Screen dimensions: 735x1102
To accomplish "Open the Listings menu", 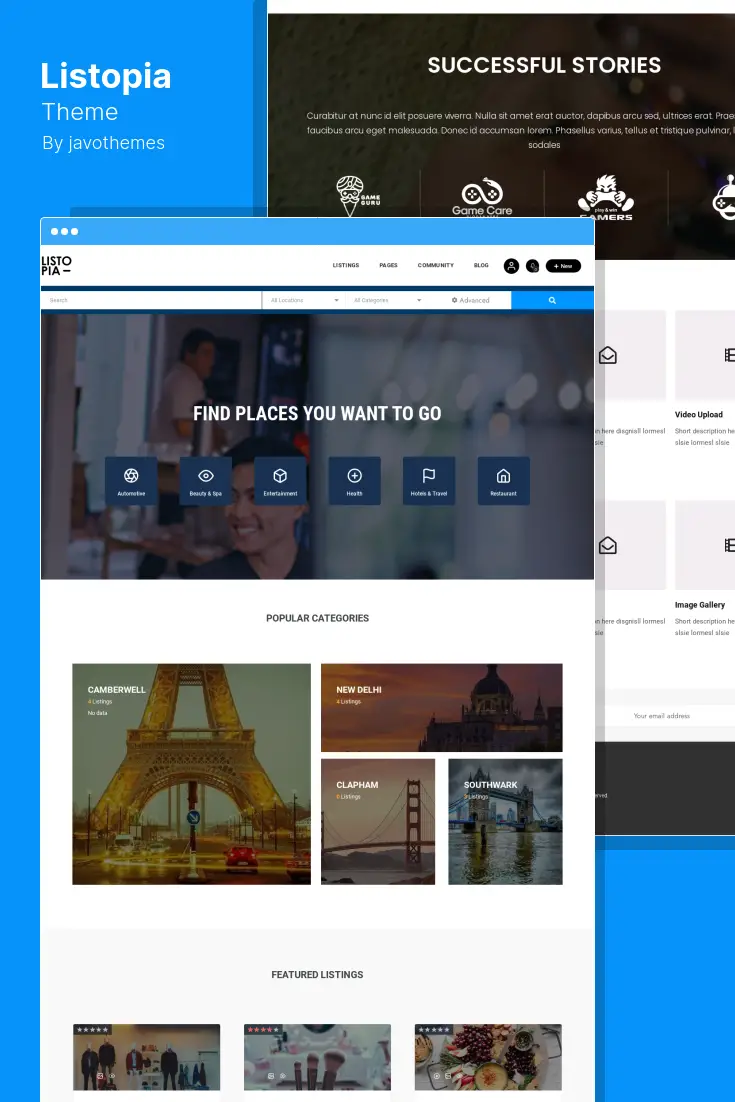I will [x=346, y=266].
